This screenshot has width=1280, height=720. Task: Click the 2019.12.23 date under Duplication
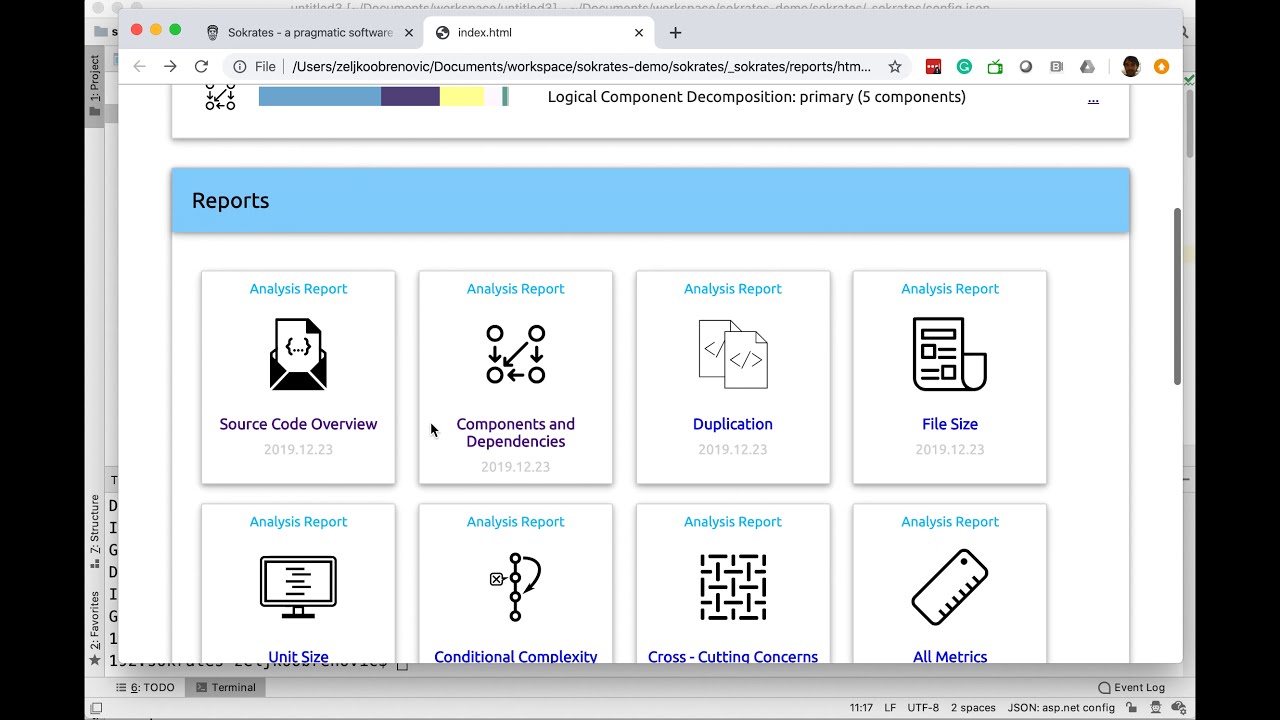733,450
